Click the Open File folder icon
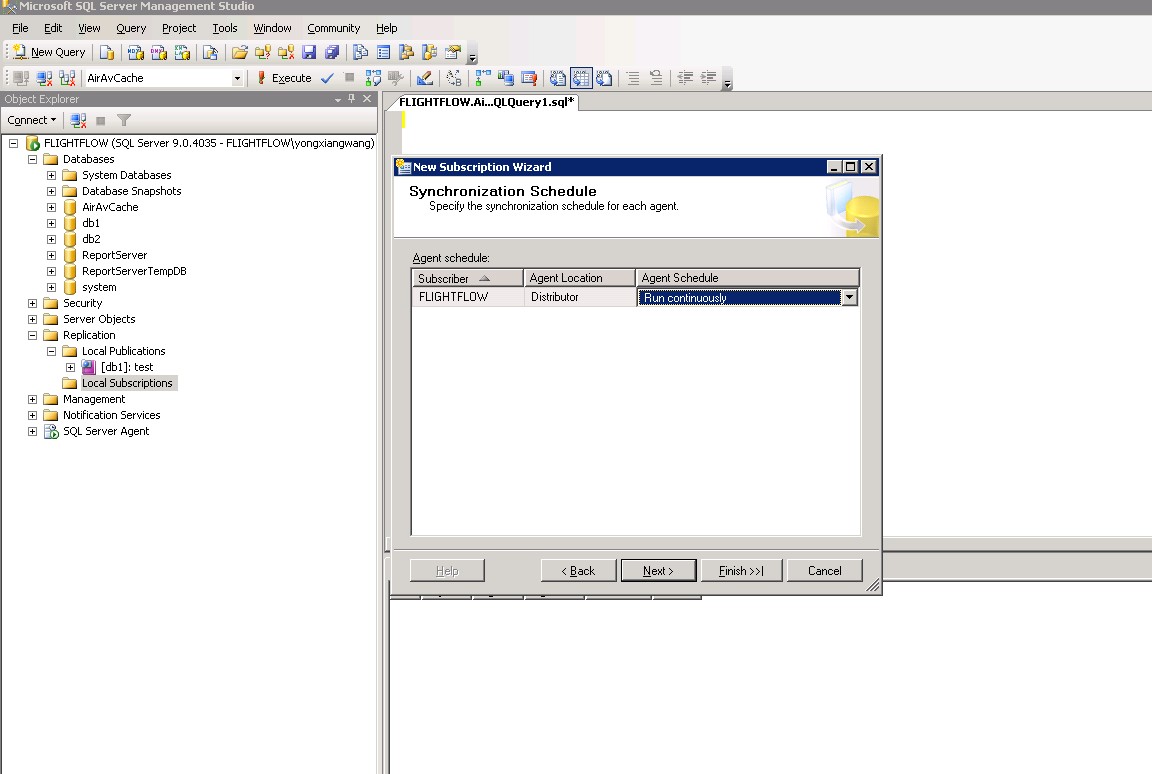The height and width of the screenshot is (774, 1152). point(239,52)
